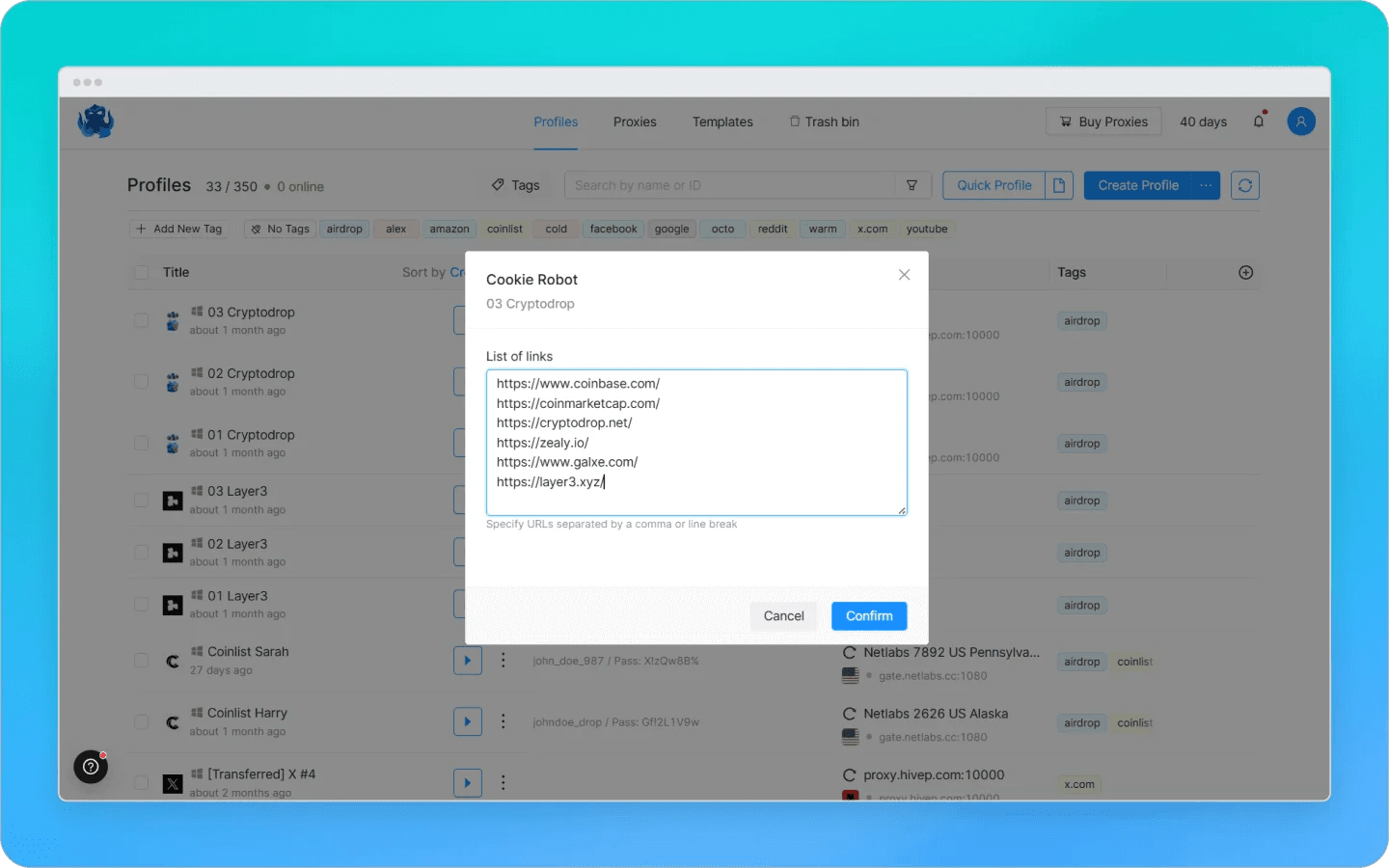
Task: Click the 02 Layer3 profile avatar
Action: pos(173,553)
